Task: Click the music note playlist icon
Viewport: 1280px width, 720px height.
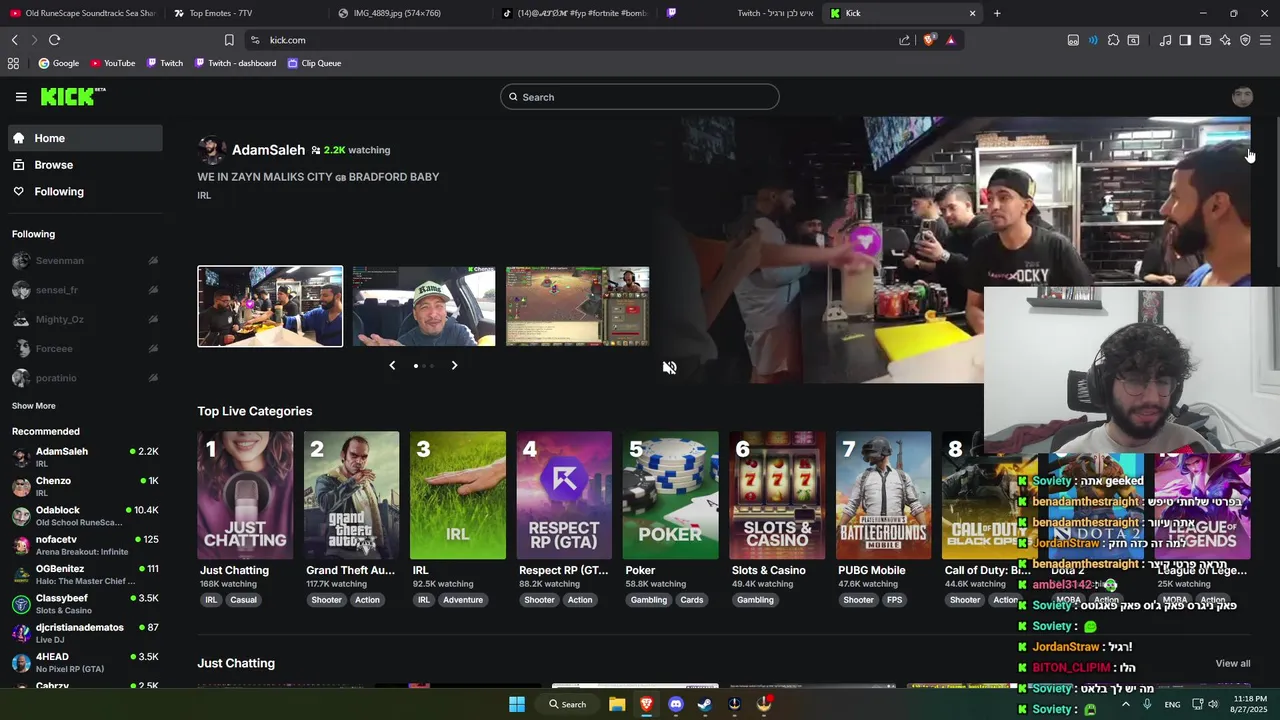Action: click(x=1165, y=40)
